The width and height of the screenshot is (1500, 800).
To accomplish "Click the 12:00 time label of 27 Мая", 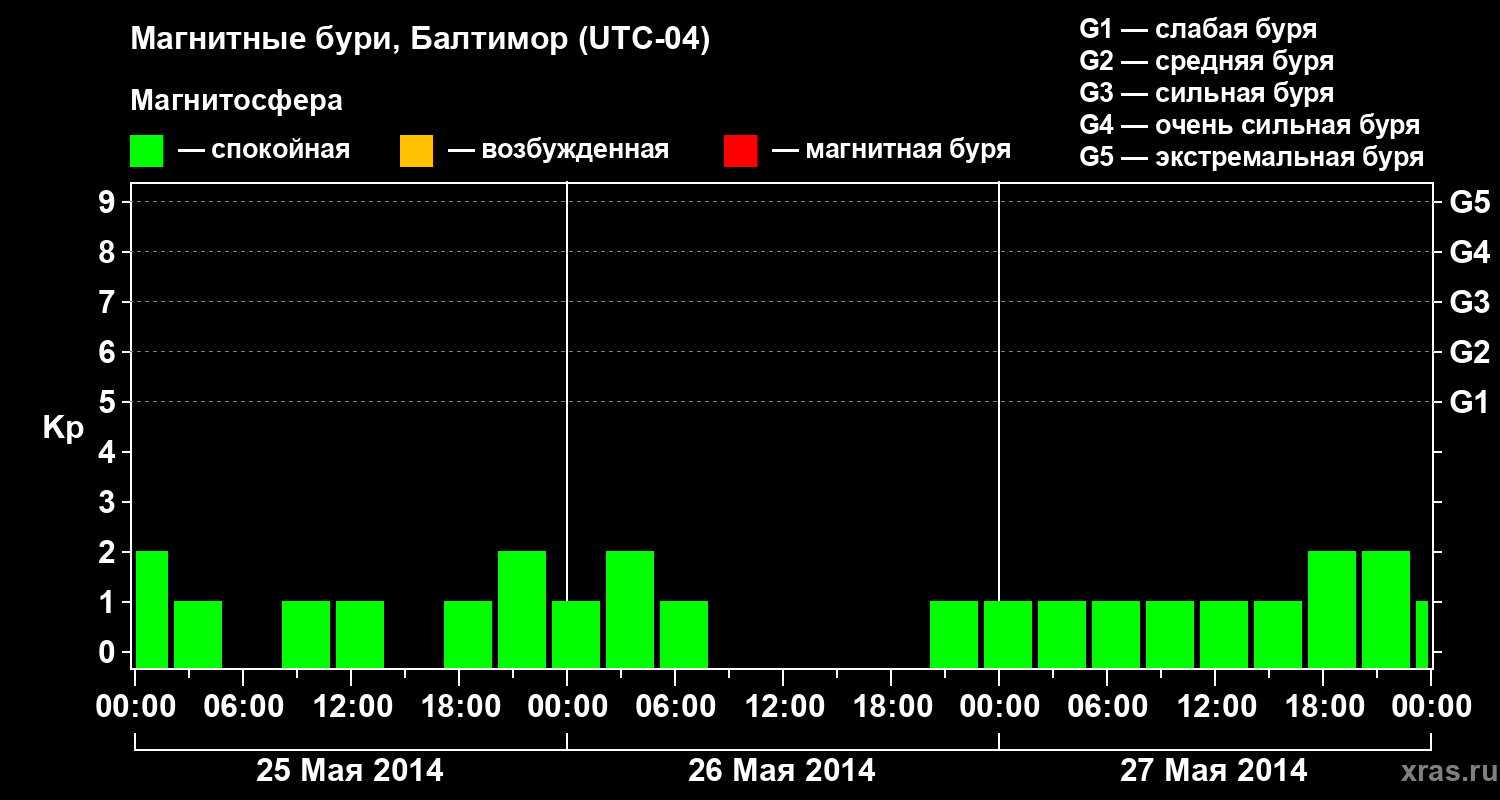I will coord(1215,707).
